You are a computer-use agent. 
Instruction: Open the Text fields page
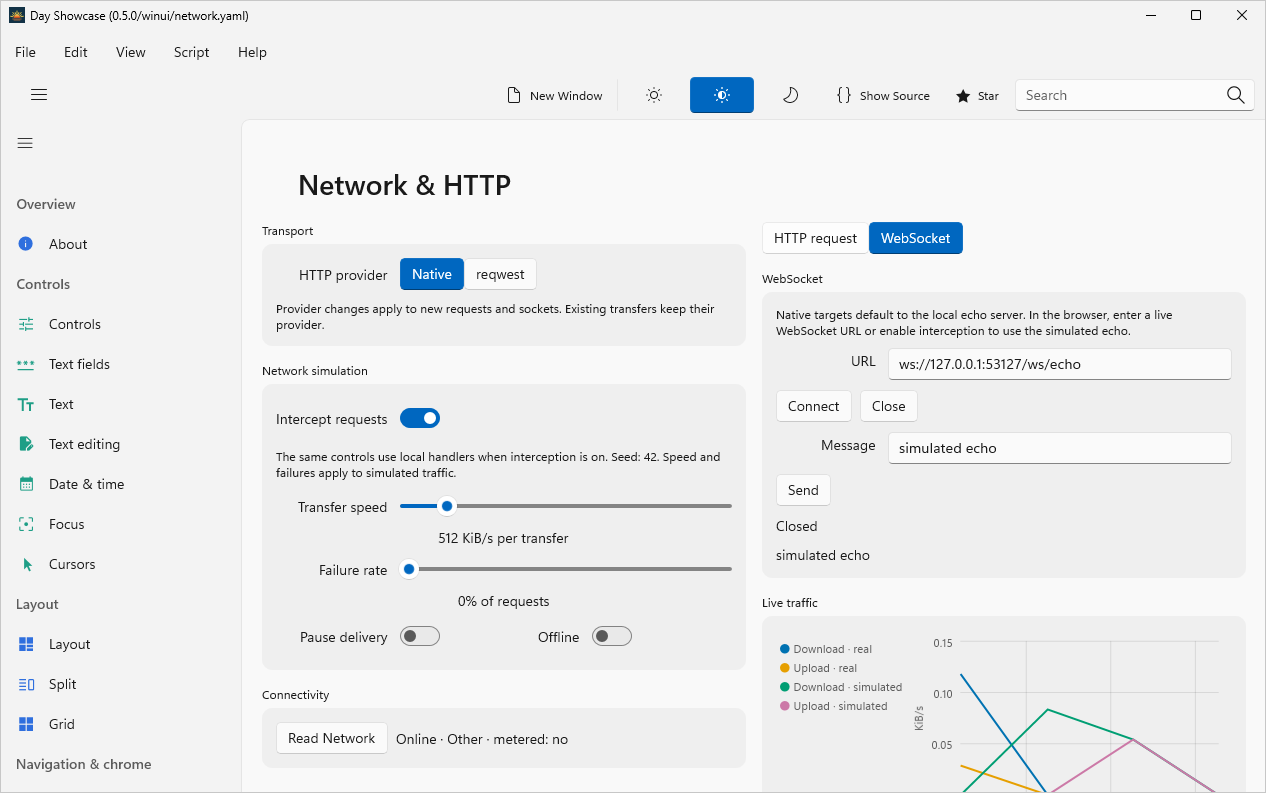tap(120, 364)
